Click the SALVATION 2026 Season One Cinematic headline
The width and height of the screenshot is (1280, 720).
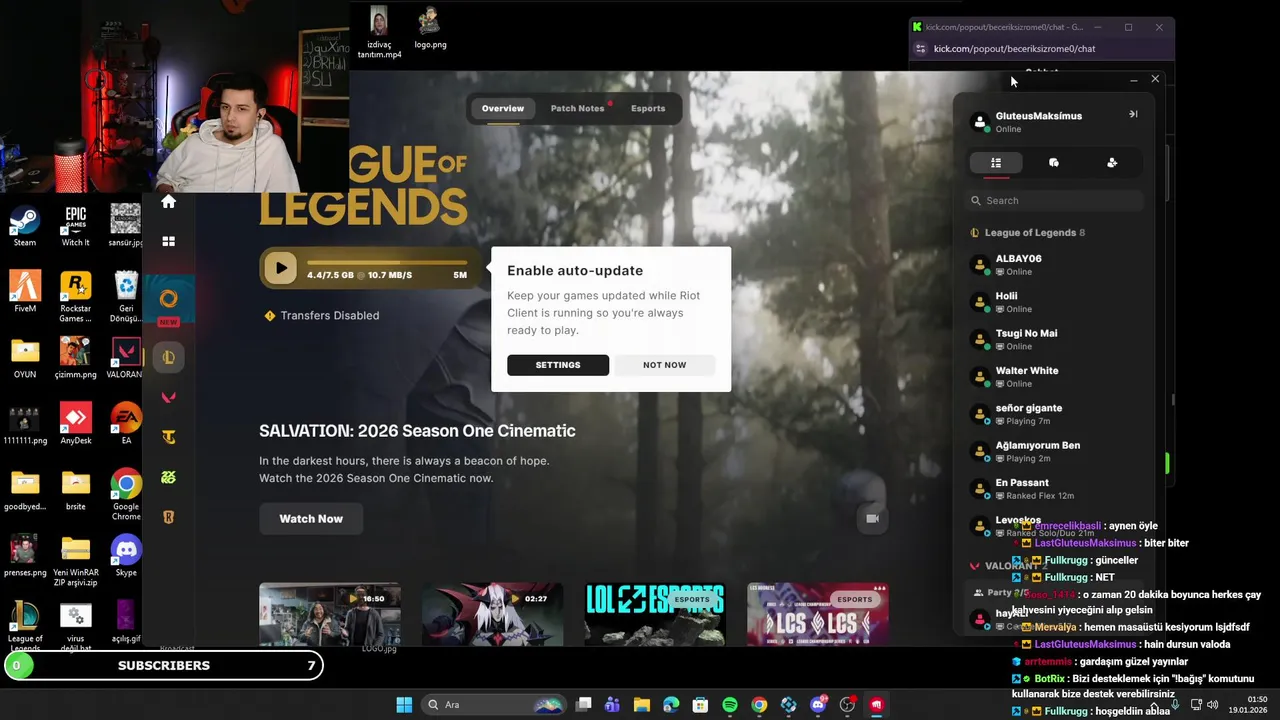click(417, 431)
